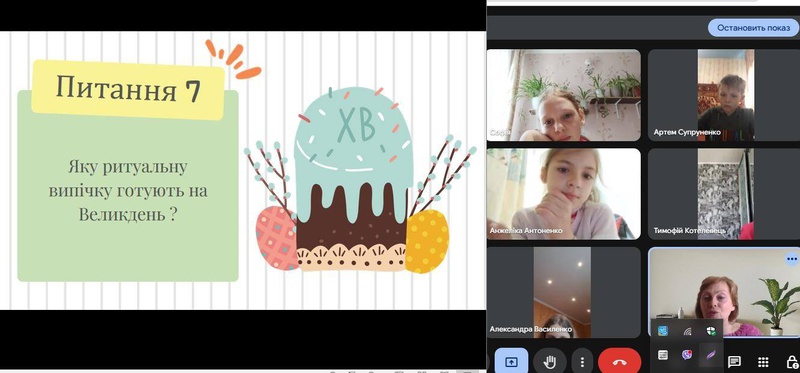Click the yellow Easter egg on slide
The height and width of the screenshot is (373, 800).
point(427,241)
